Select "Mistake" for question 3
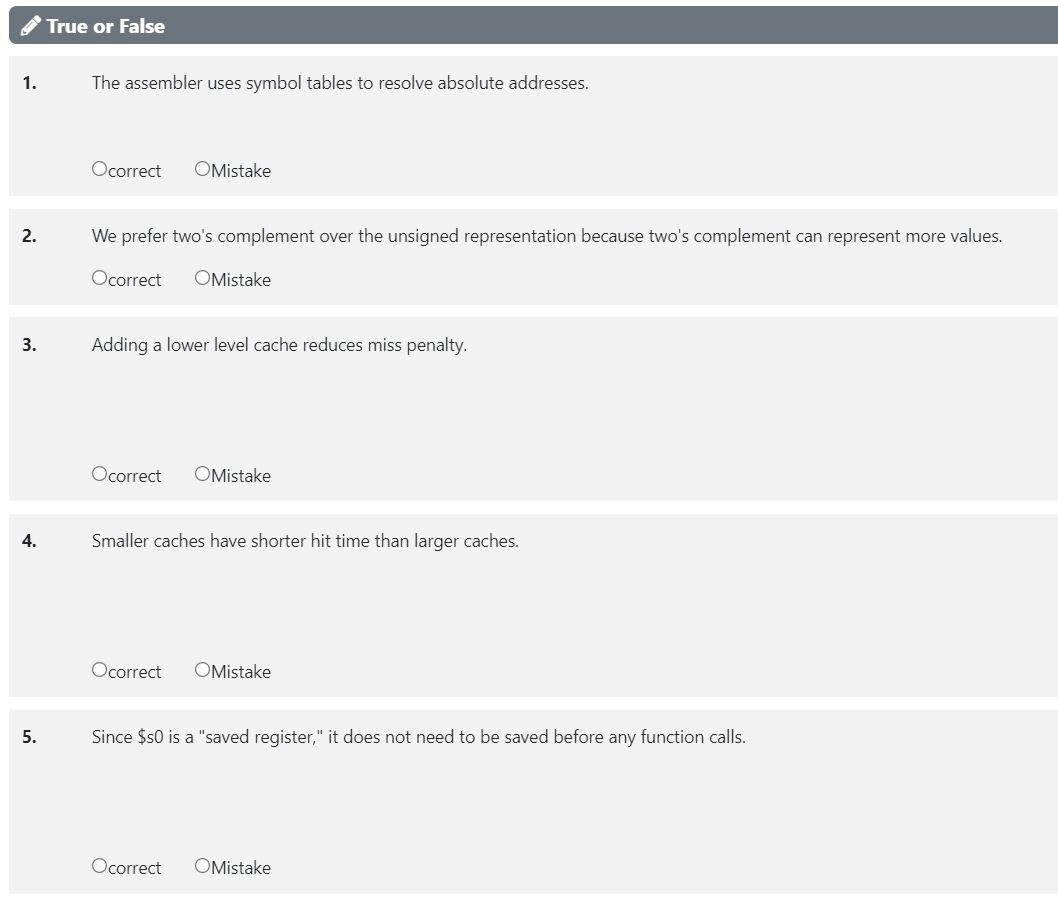The image size is (1058, 902). [203, 474]
